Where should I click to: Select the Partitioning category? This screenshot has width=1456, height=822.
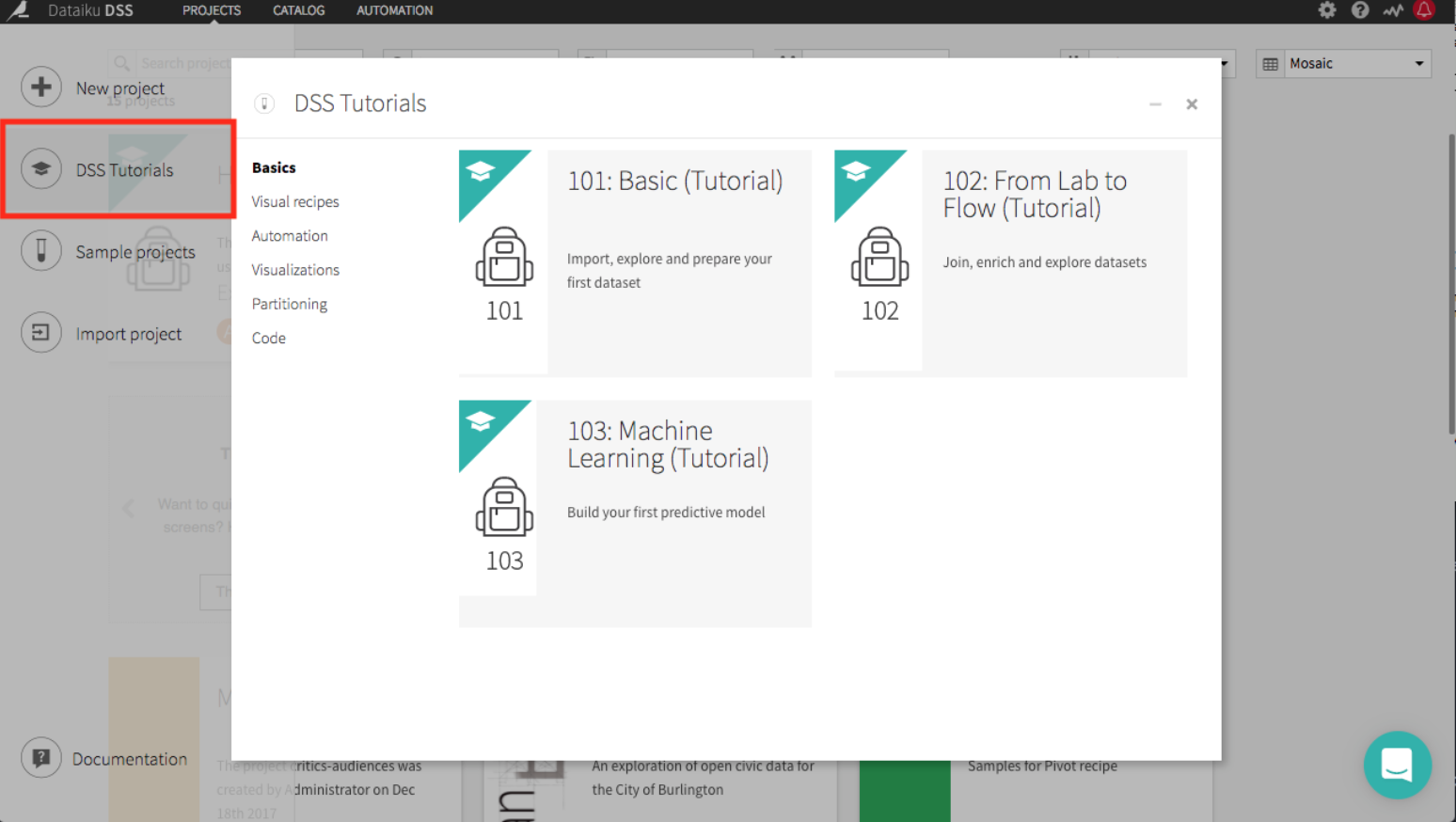(x=290, y=304)
